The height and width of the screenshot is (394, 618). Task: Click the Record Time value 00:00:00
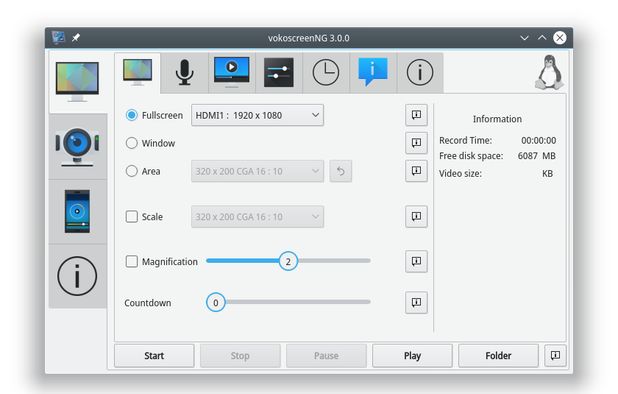pos(538,141)
